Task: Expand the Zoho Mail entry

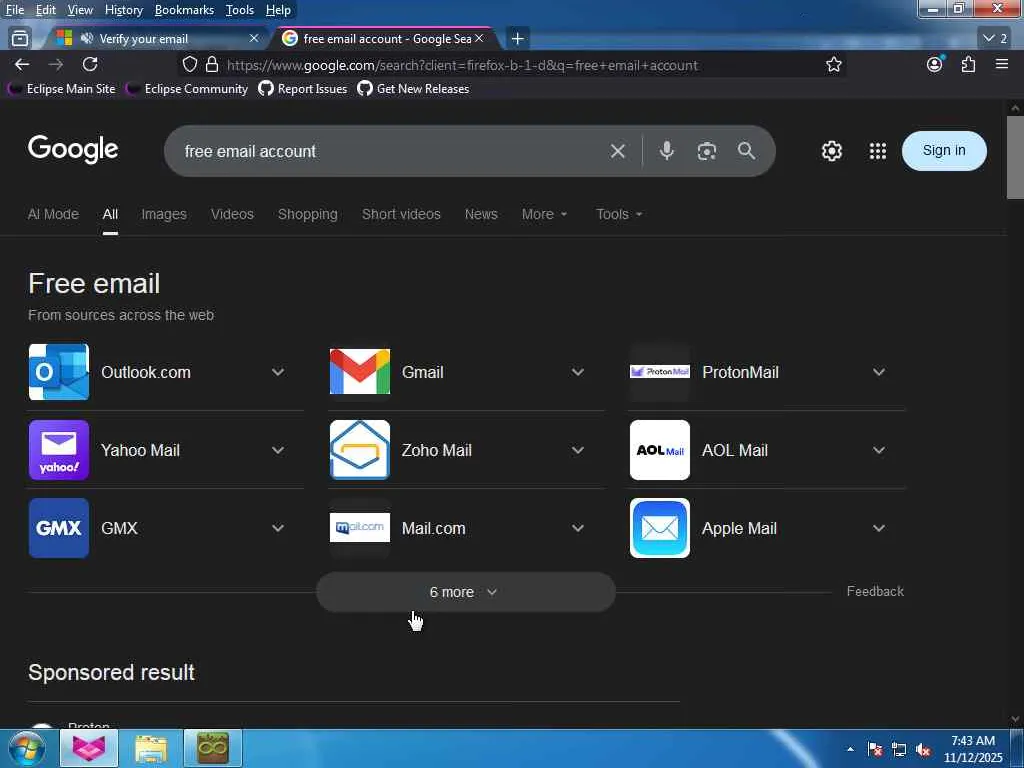Action: (578, 450)
